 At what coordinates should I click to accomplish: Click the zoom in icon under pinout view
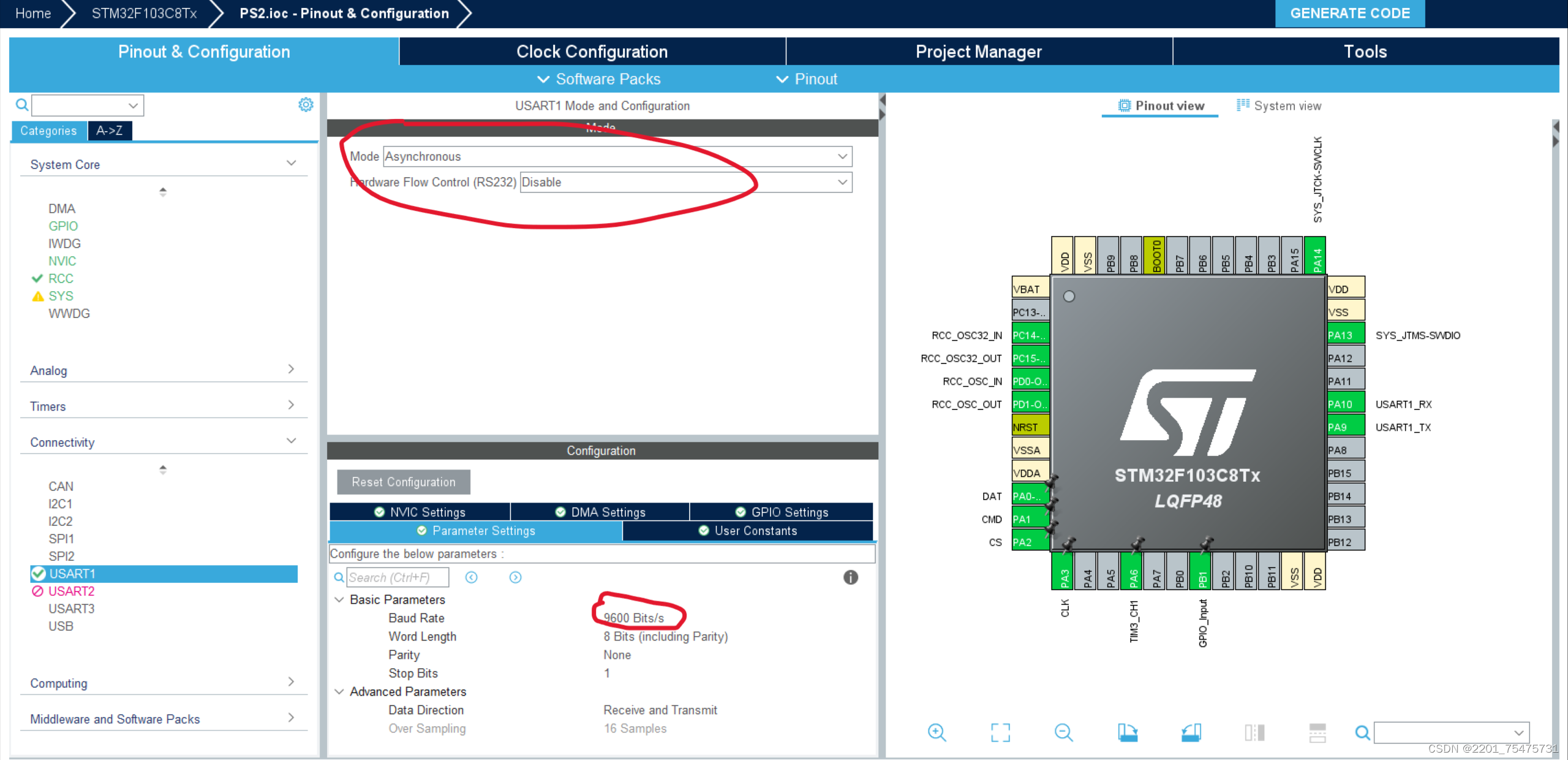click(x=937, y=732)
